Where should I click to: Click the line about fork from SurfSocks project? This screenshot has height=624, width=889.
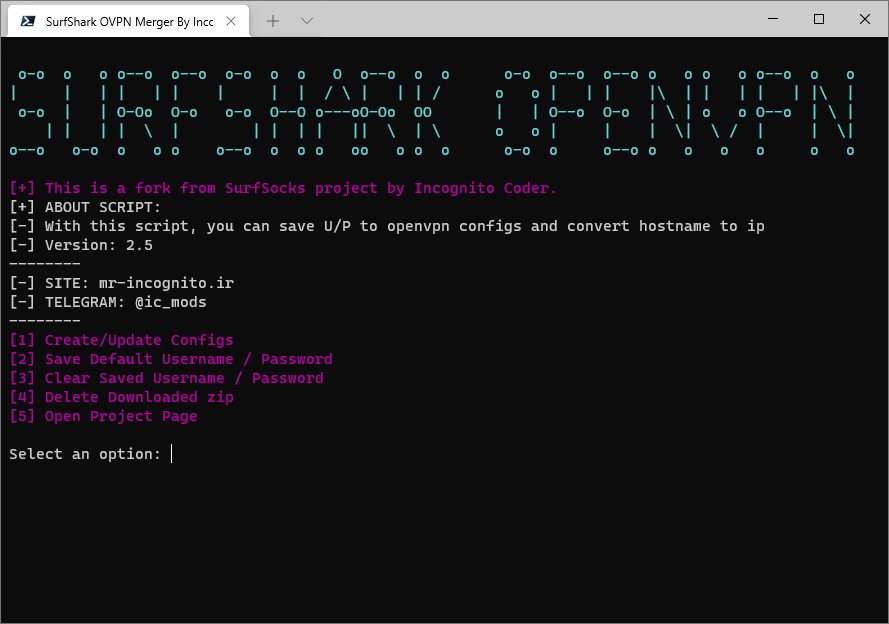283,188
